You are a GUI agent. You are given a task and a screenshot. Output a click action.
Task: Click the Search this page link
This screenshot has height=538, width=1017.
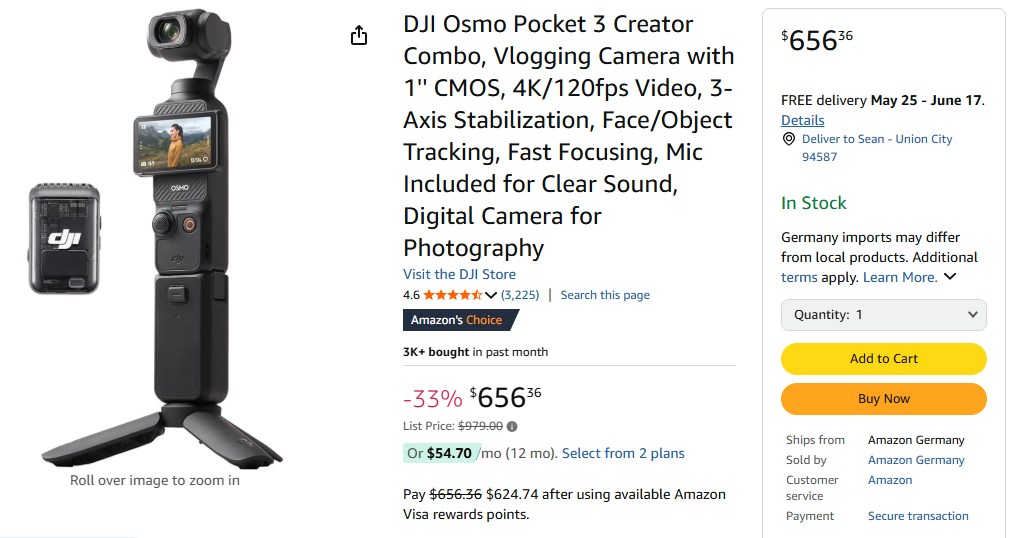coord(605,295)
